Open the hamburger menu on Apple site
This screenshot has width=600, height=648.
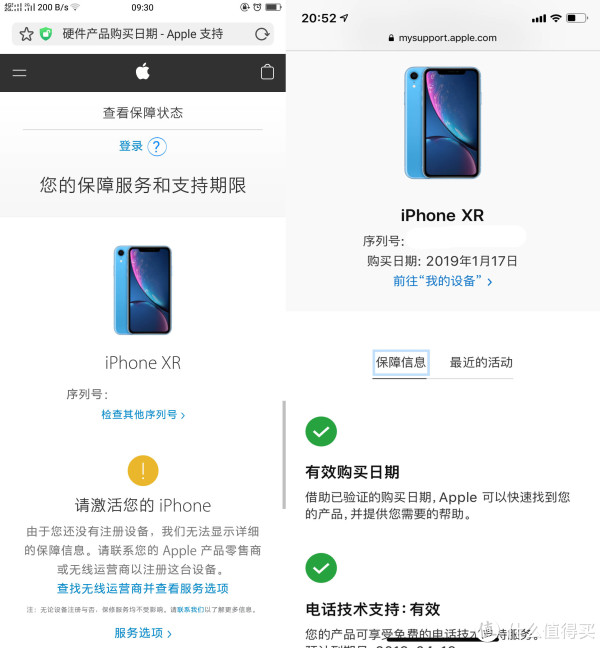19,73
